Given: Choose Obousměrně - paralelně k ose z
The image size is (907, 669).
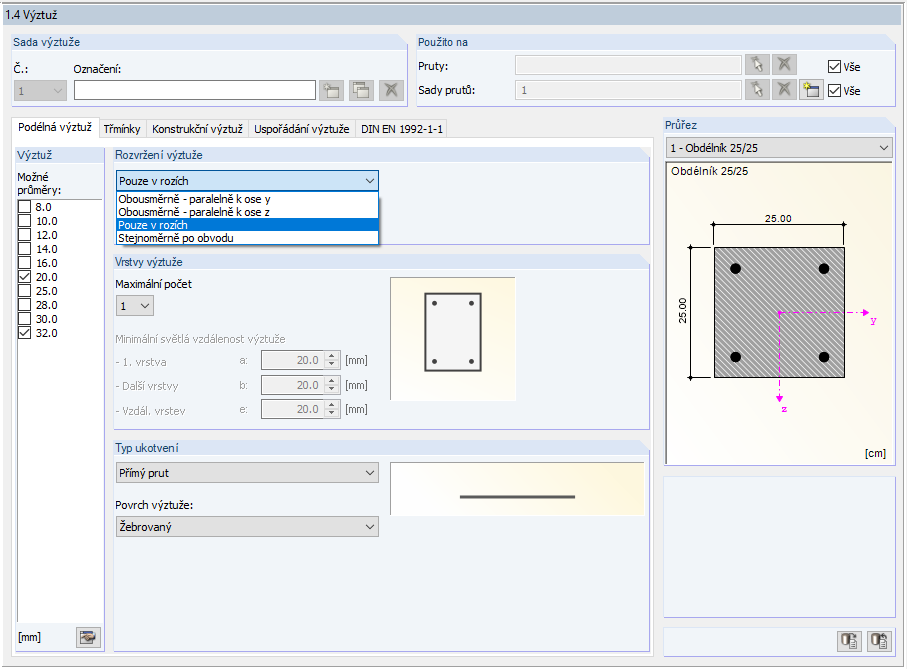Looking at the screenshot, I should (247, 212).
